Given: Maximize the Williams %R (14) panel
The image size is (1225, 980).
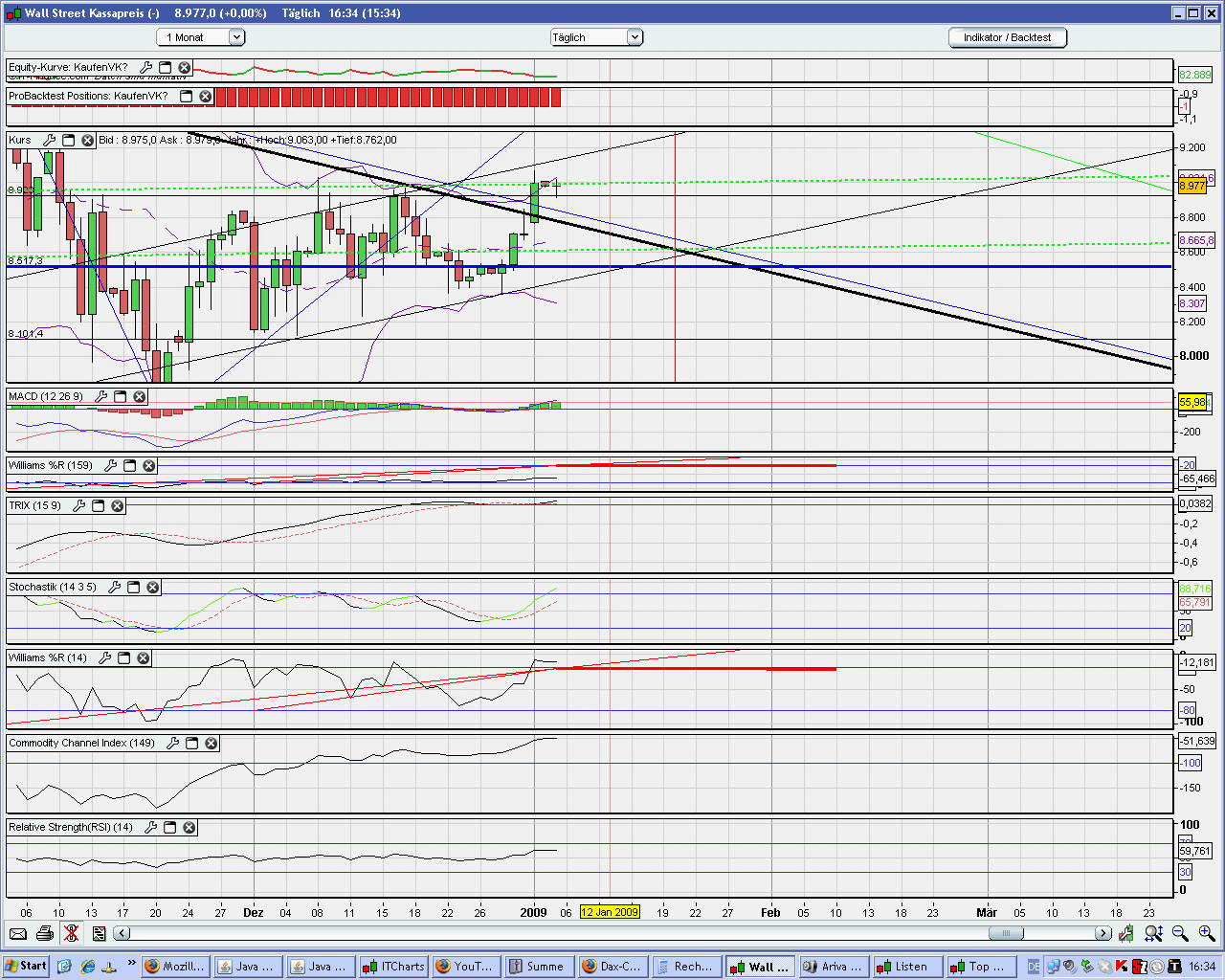Looking at the screenshot, I should 123,657.
